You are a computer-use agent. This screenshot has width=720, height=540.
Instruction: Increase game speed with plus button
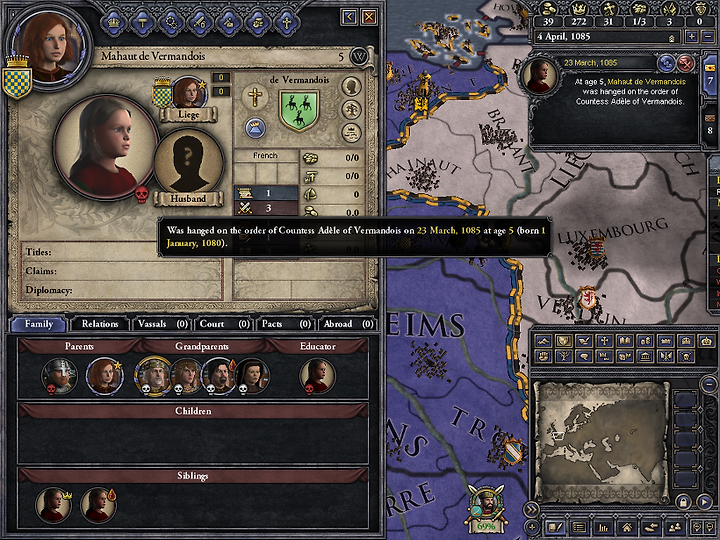tap(692, 37)
